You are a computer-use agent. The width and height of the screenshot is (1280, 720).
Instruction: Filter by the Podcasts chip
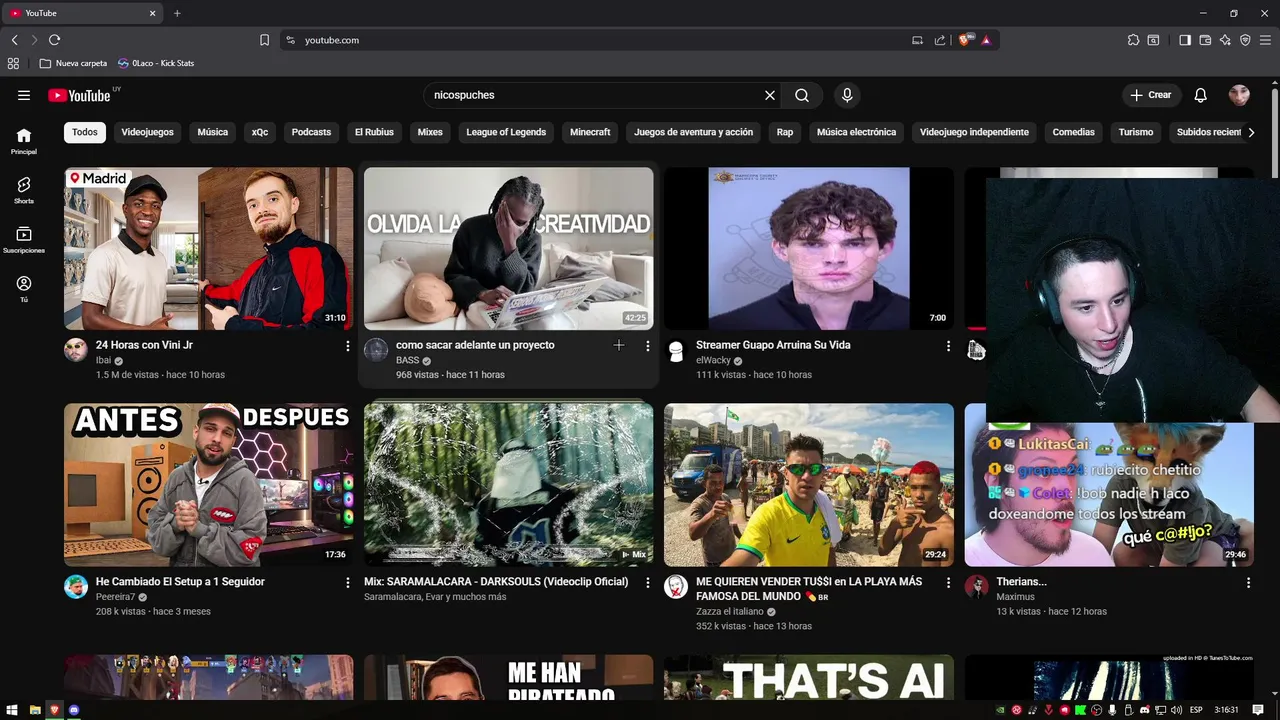[x=311, y=132]
